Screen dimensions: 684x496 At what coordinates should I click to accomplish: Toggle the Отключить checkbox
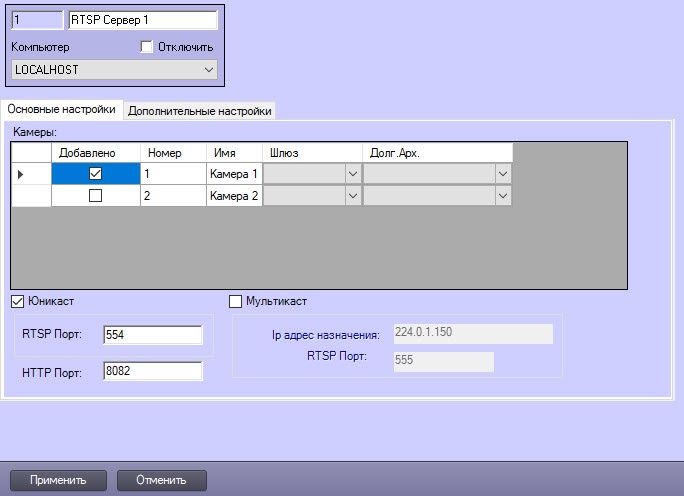coord(147,47)
